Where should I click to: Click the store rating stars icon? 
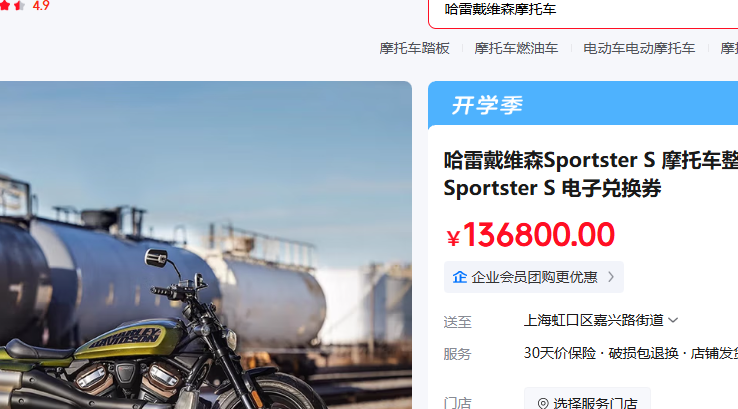[x=12, y=6]
